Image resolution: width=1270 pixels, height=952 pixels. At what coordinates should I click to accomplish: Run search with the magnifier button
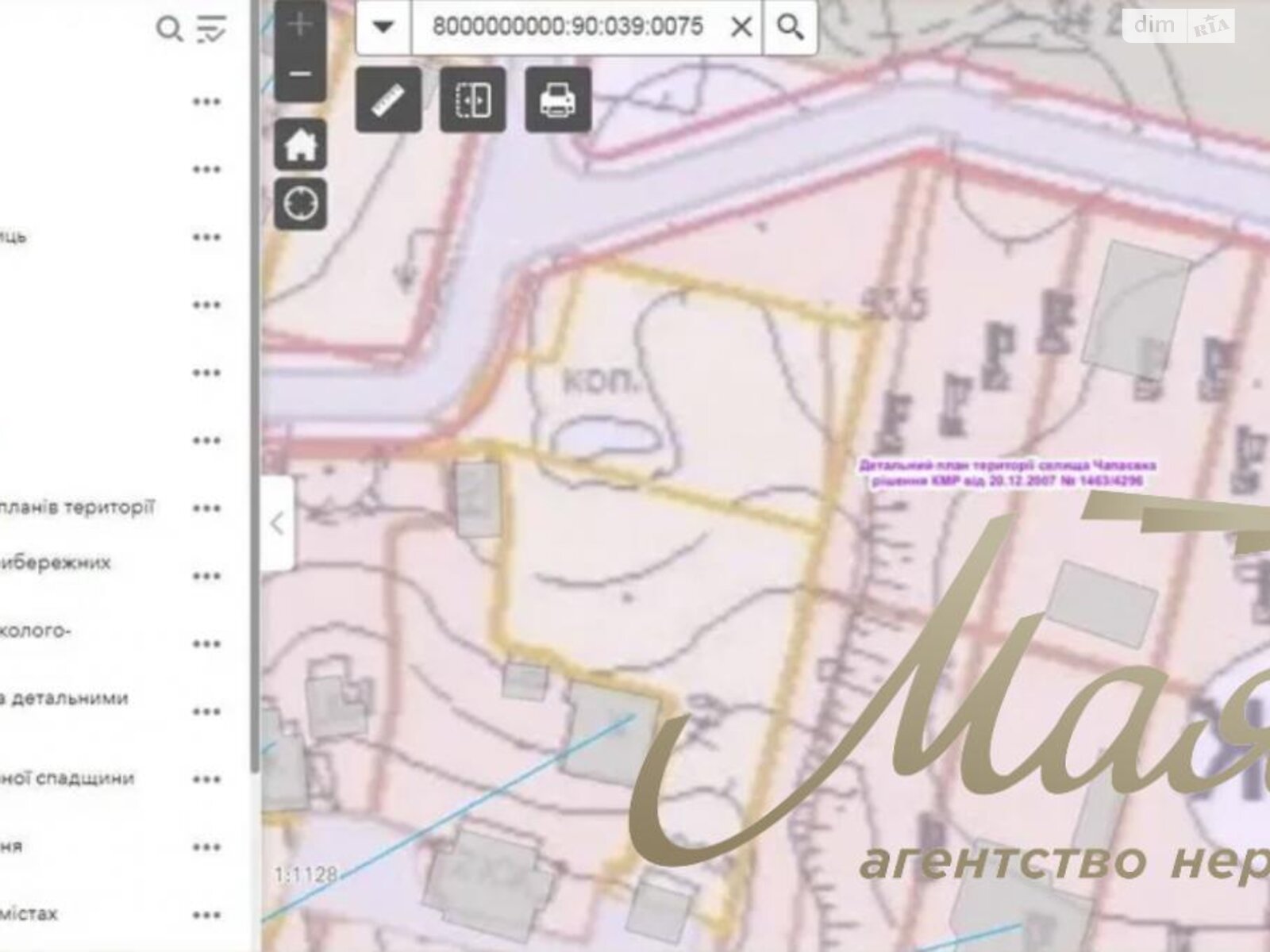pos(790,27)
